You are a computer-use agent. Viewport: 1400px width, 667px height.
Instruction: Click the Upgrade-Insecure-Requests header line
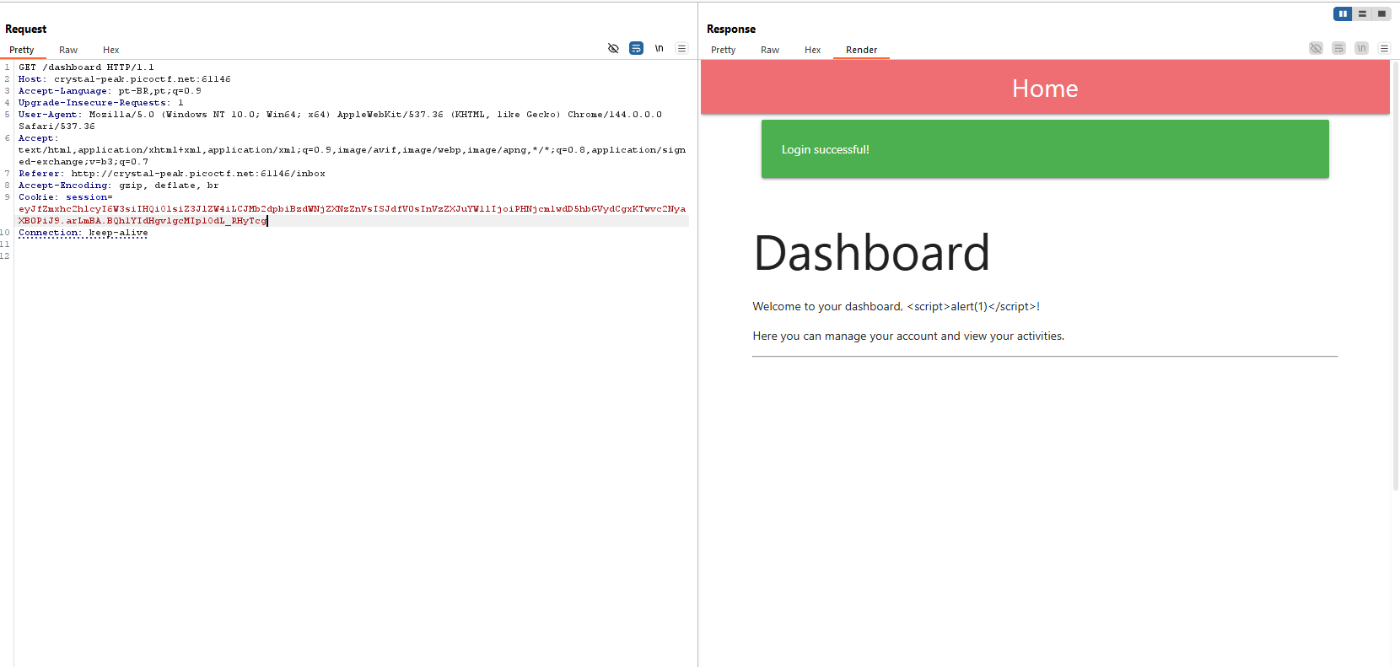click(x=101, y=102)
